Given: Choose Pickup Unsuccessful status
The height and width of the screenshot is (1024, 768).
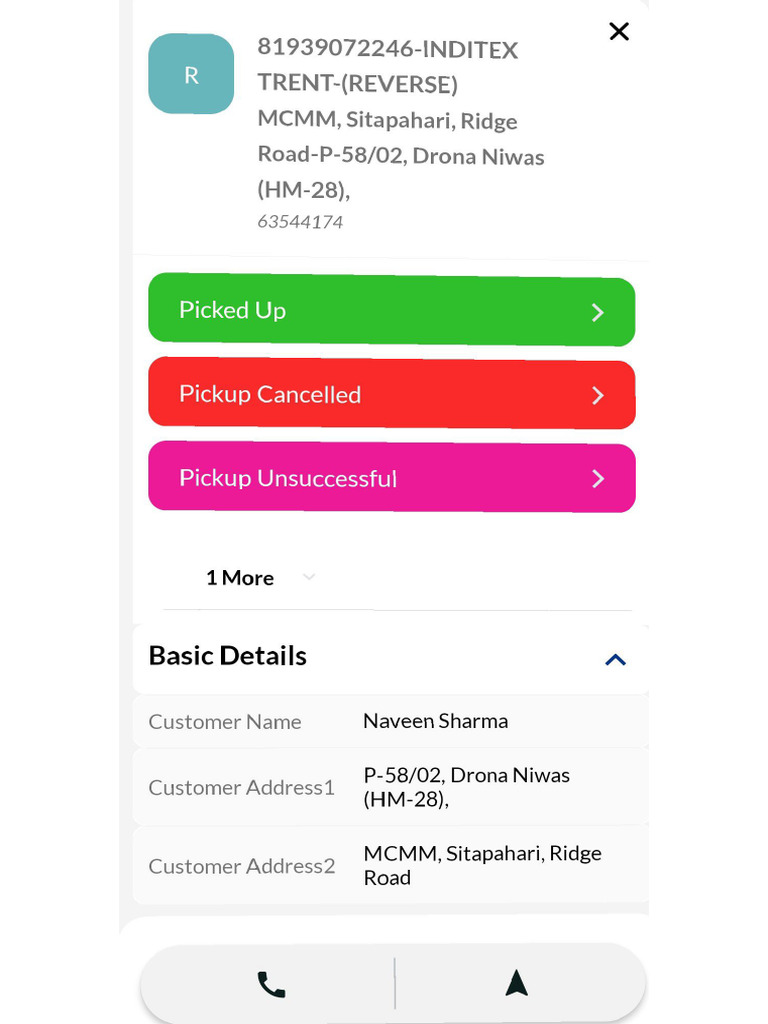Looking at the screenshot, I should coord(391,478).
